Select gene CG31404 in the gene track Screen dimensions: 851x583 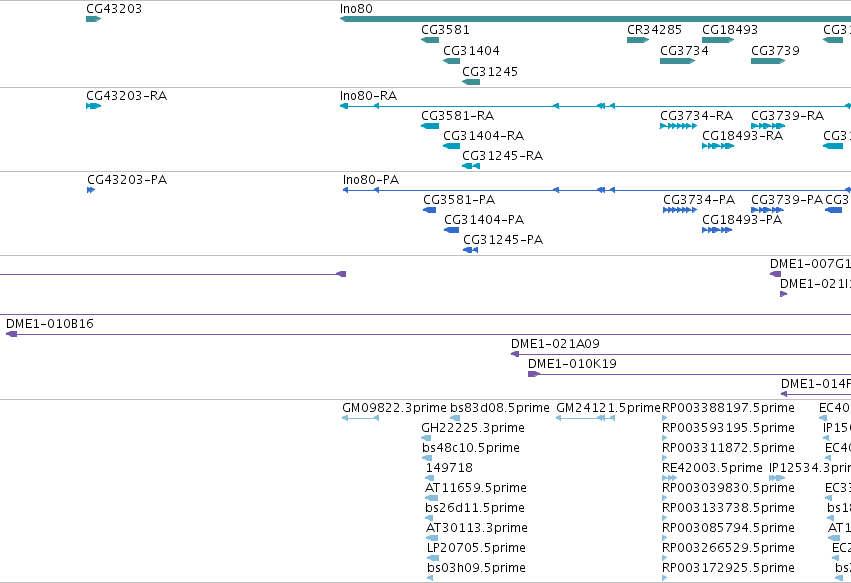(452, 61)
